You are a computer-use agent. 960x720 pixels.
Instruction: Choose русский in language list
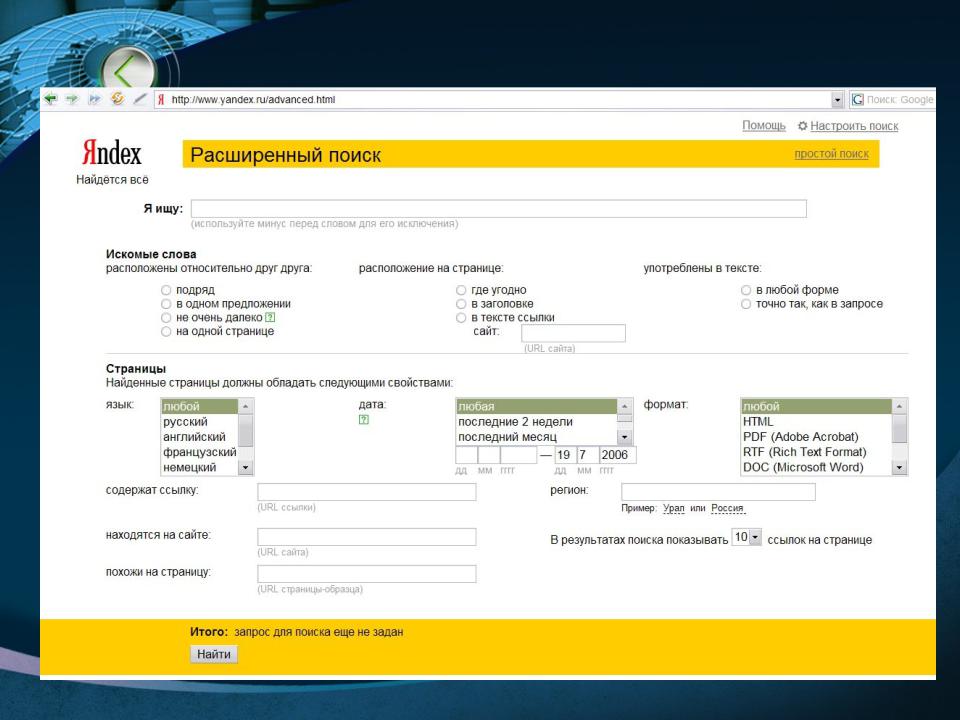coord(200,422)
